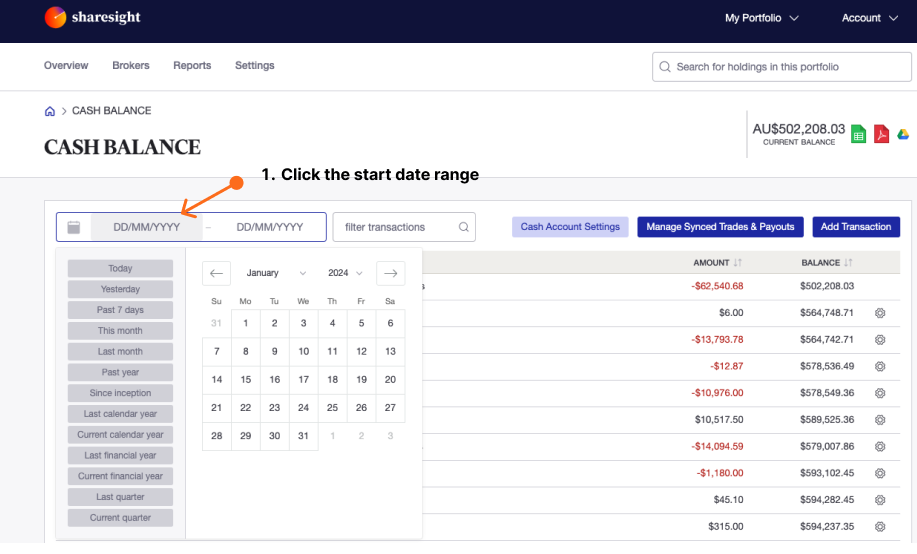Open the Brokers tab

point(131,66)
